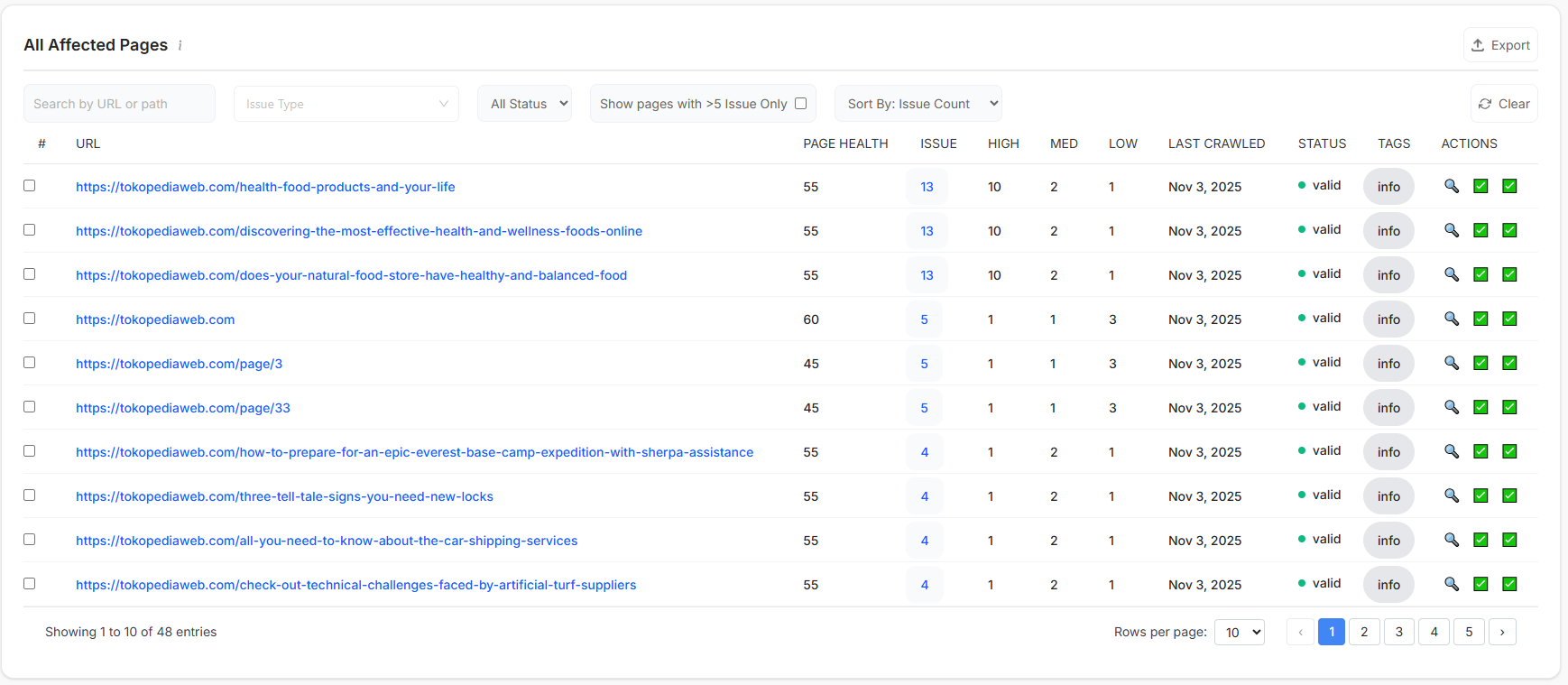This screenshot has width=1568, height=685.
Task: Click the magnifier for three-tell-tale-signs row
Action: coord(1452,495)
